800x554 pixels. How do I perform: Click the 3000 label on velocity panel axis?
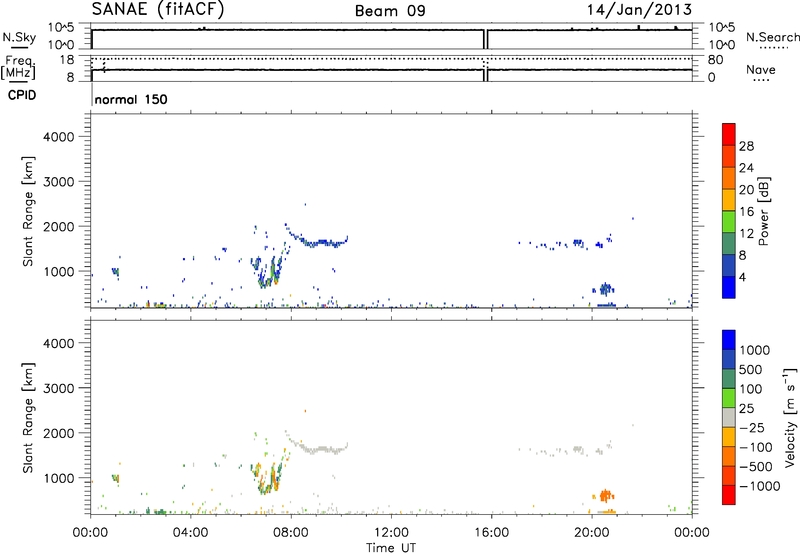[59, 388]
